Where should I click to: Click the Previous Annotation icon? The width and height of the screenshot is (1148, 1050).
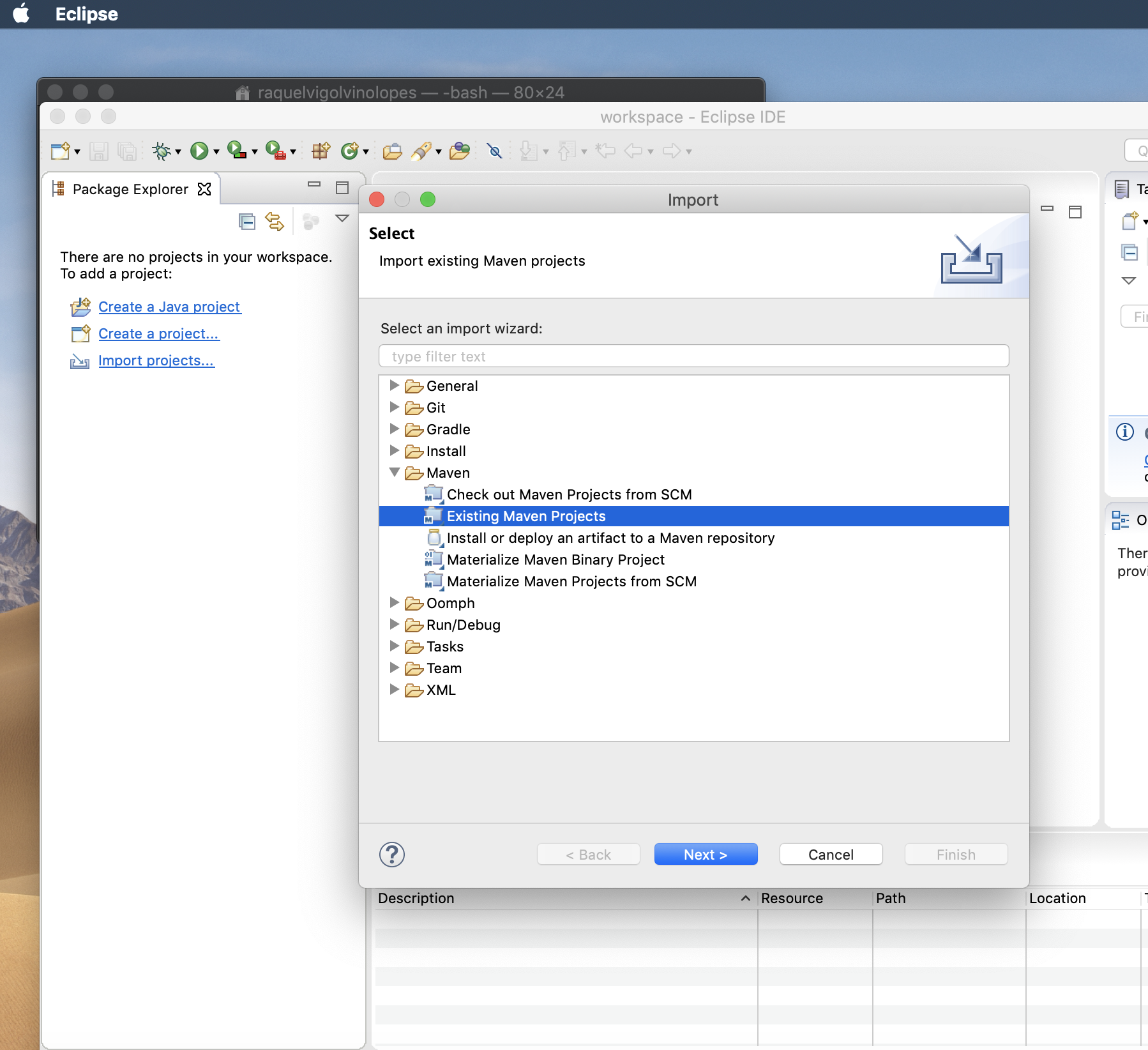click(x=567, y=151)
